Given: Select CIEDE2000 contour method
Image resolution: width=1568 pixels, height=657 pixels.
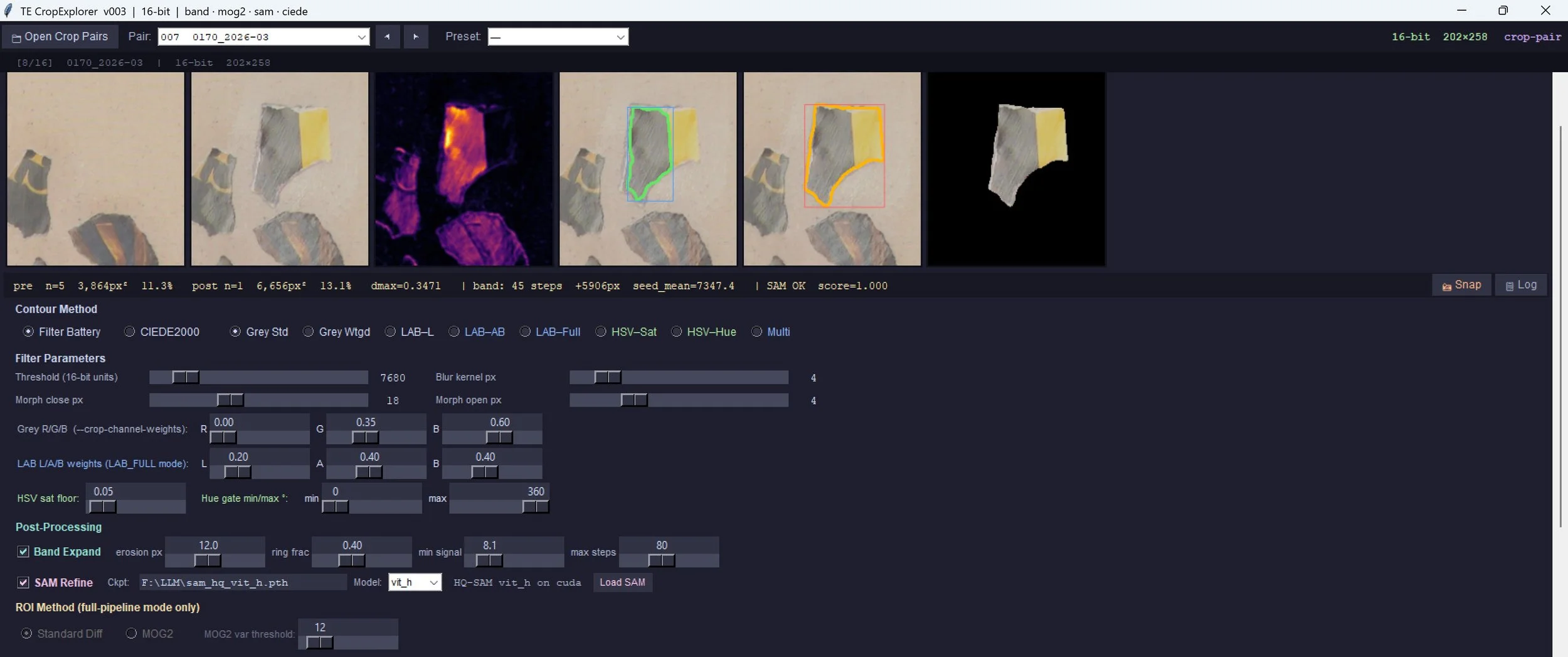Looking at the screenshot, I should pyautogui.click(x=162, y=331).
